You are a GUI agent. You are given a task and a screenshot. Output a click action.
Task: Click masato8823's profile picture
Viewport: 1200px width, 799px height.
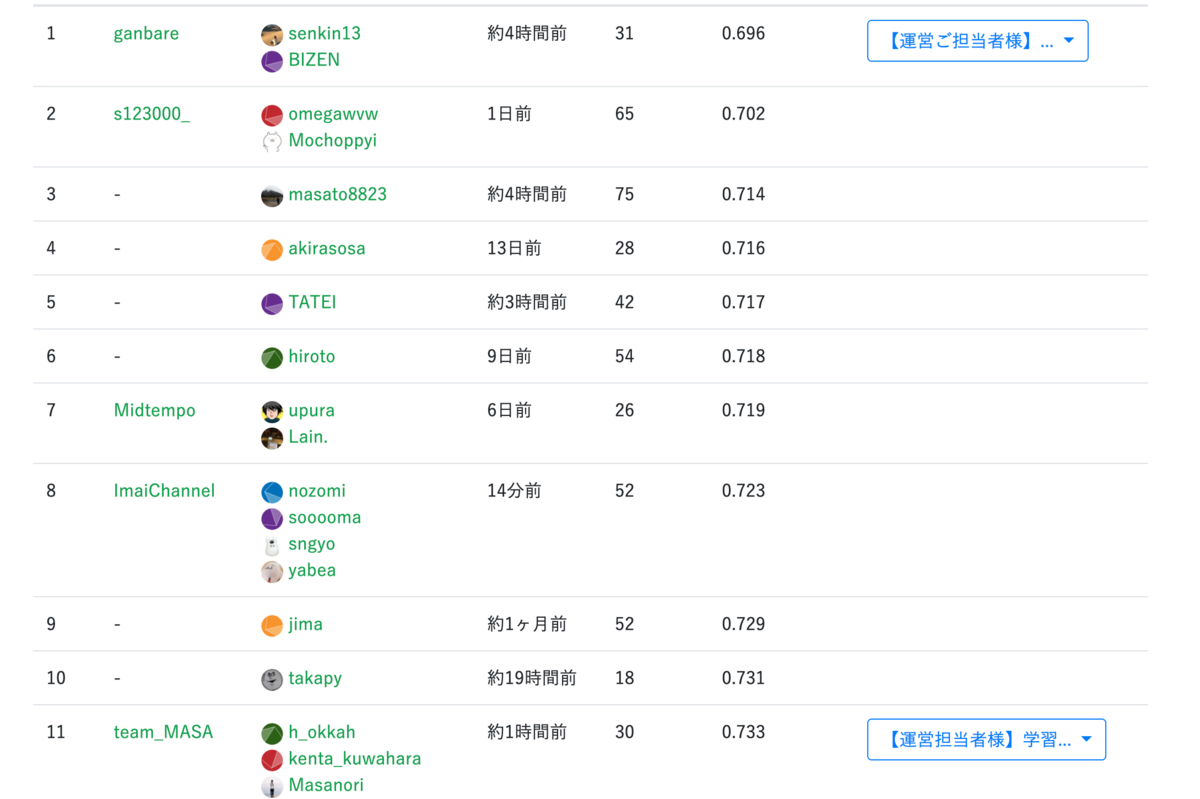click(x=271, y=194)
